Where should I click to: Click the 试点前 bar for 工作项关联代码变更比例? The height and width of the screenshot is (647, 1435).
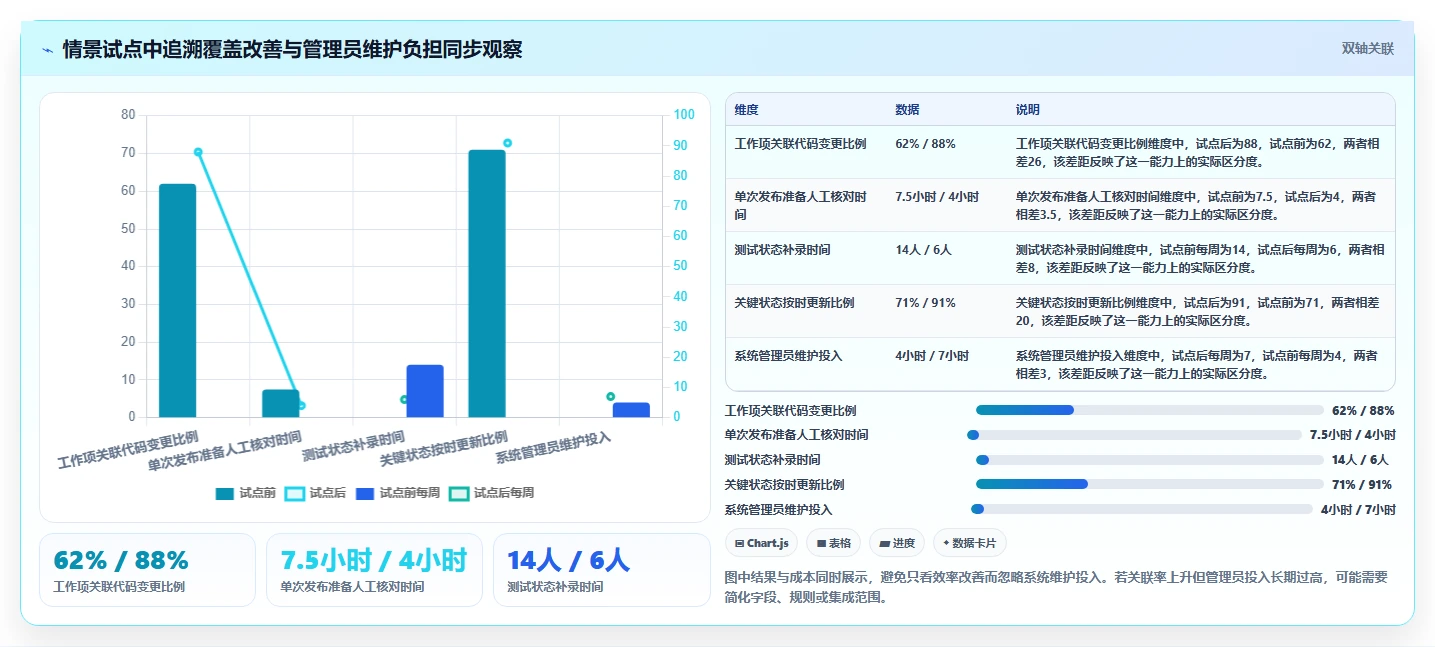pos(178,300)
